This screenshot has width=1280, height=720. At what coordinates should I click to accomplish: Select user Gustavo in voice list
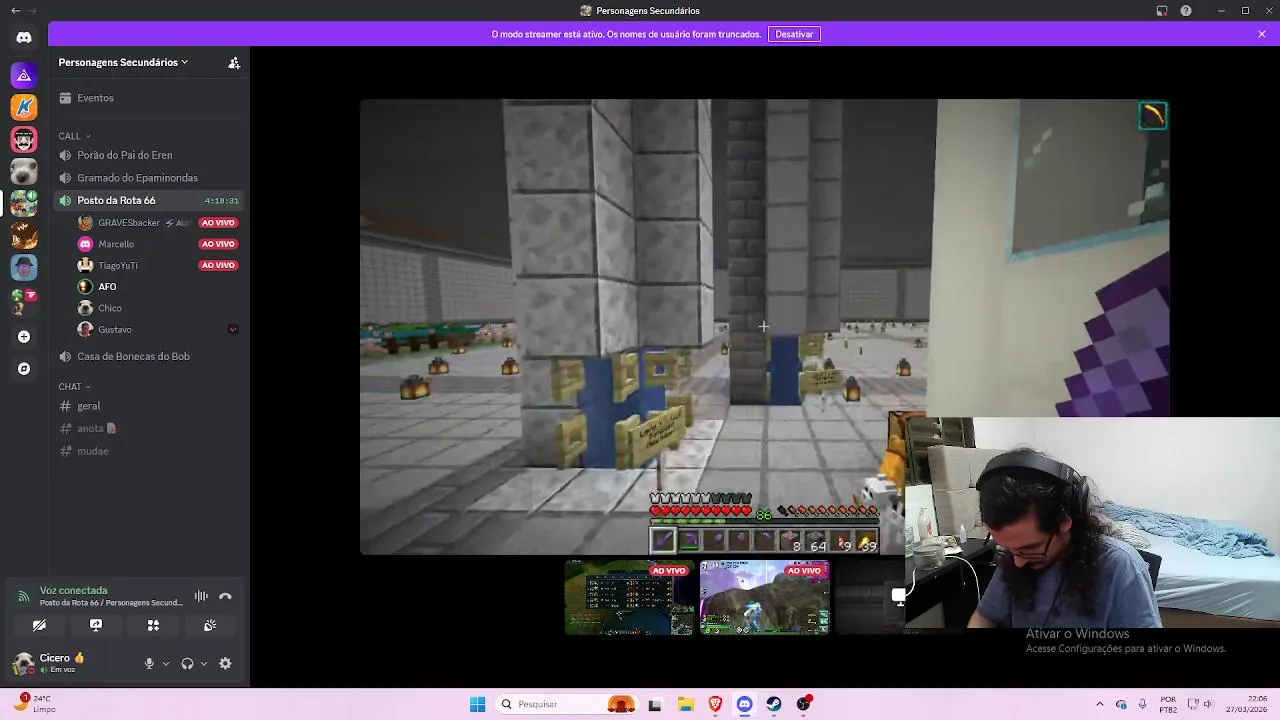[158, 329]
